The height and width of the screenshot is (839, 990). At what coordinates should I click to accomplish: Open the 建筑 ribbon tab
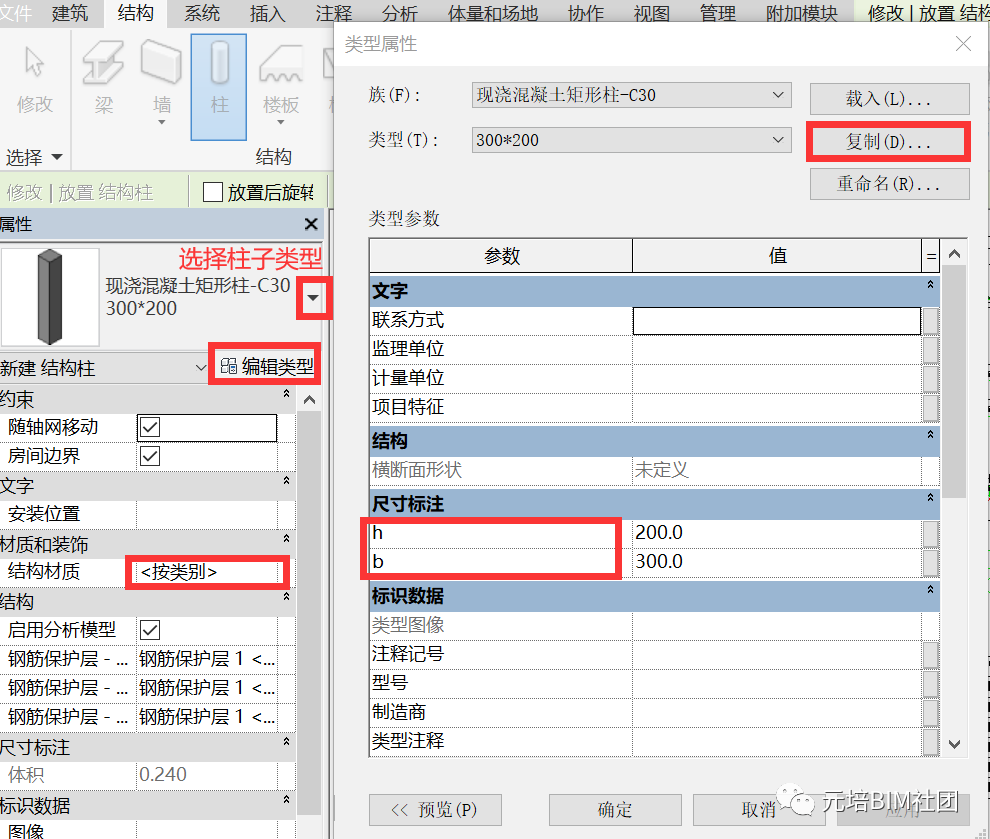(70, 13)
